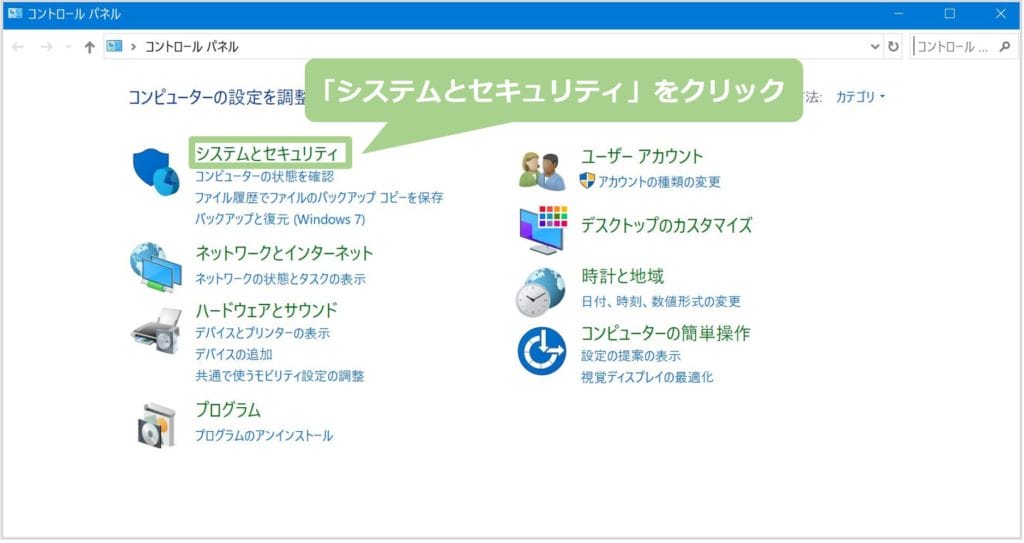Screen dimensions: 1024x543
Task: Click the デバイスの追加 link
Action: (x=234, y=354)
